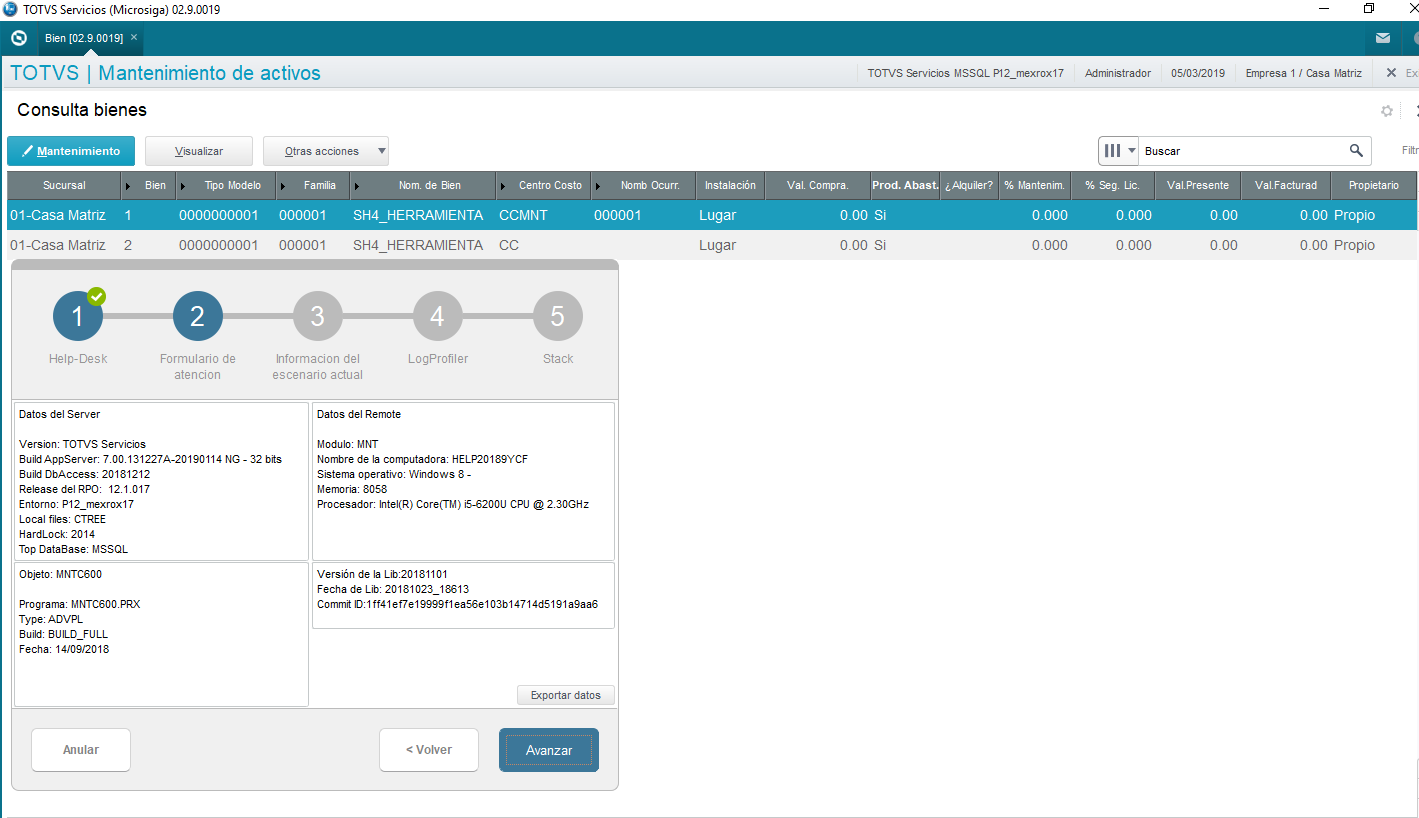Click the Instalación column header
1419x818 pixels.
[730, 185]
